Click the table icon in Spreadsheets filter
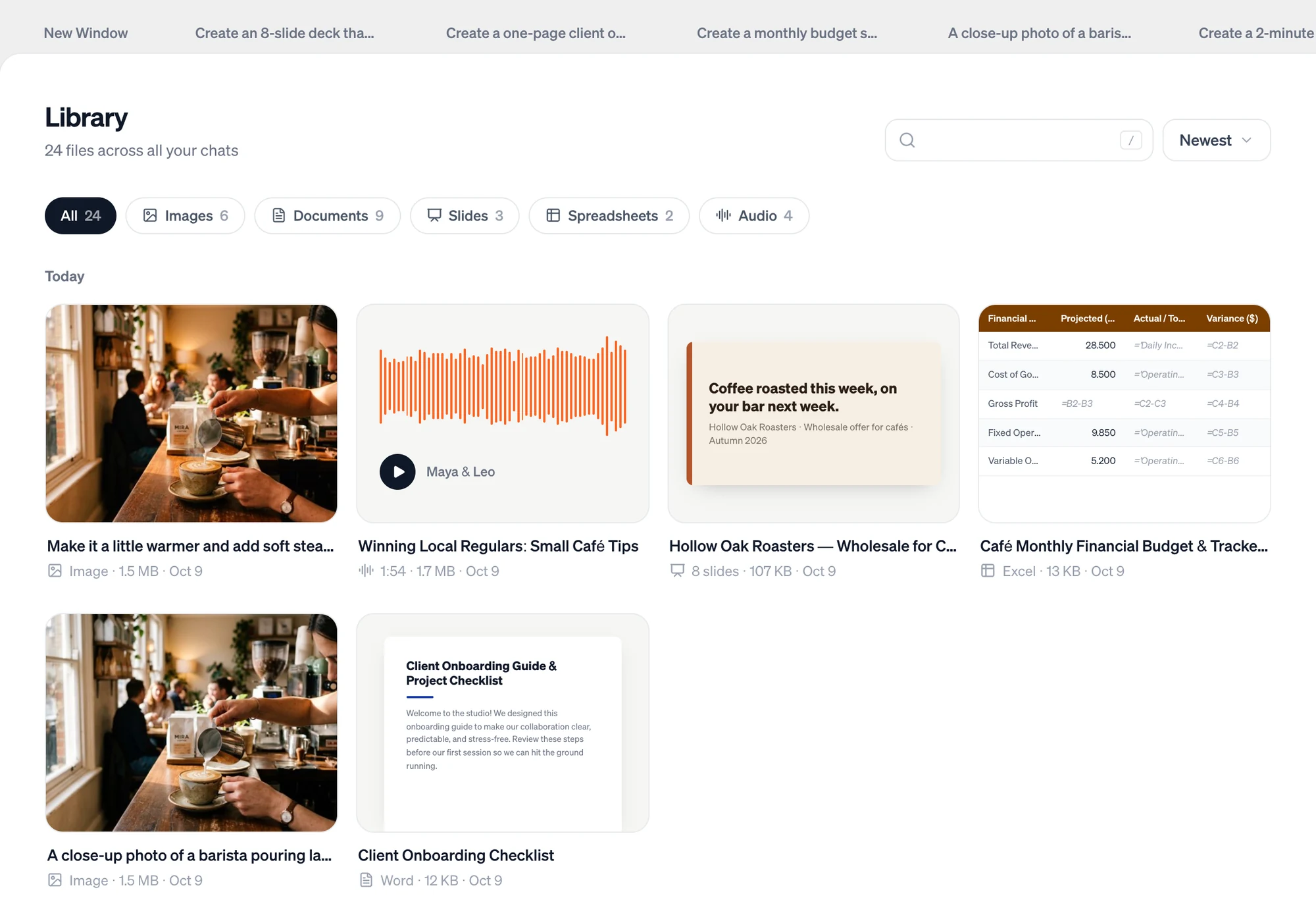The height and width of the screenshot is (919, 1316). coord(553,215)
